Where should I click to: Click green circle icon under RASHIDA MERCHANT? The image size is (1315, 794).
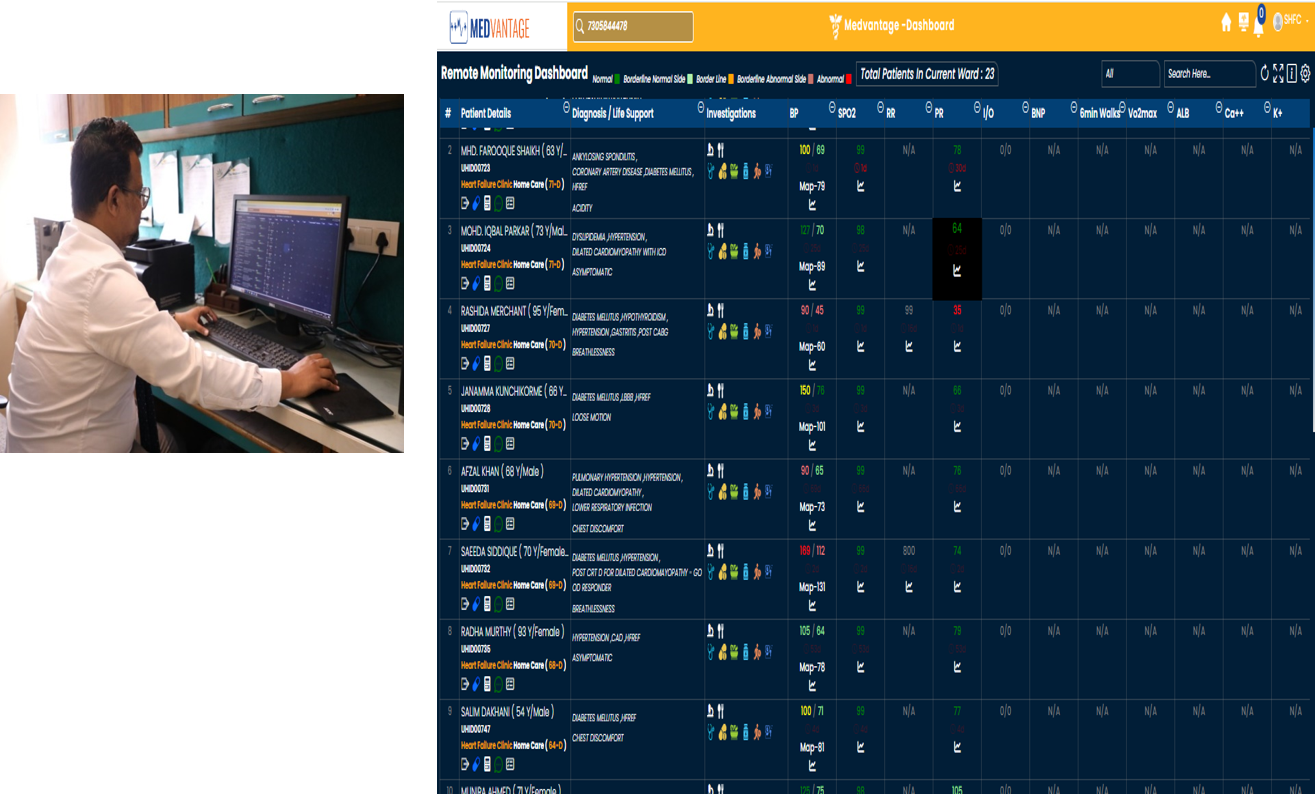498,364
